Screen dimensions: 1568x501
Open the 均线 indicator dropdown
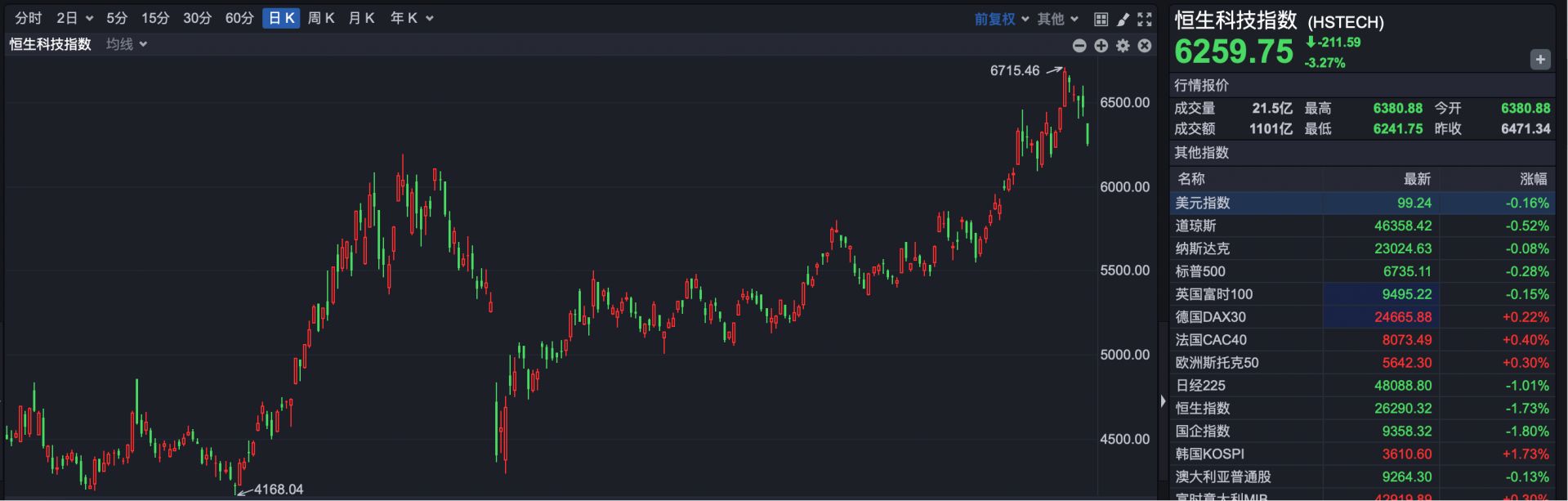pos(126,44)
